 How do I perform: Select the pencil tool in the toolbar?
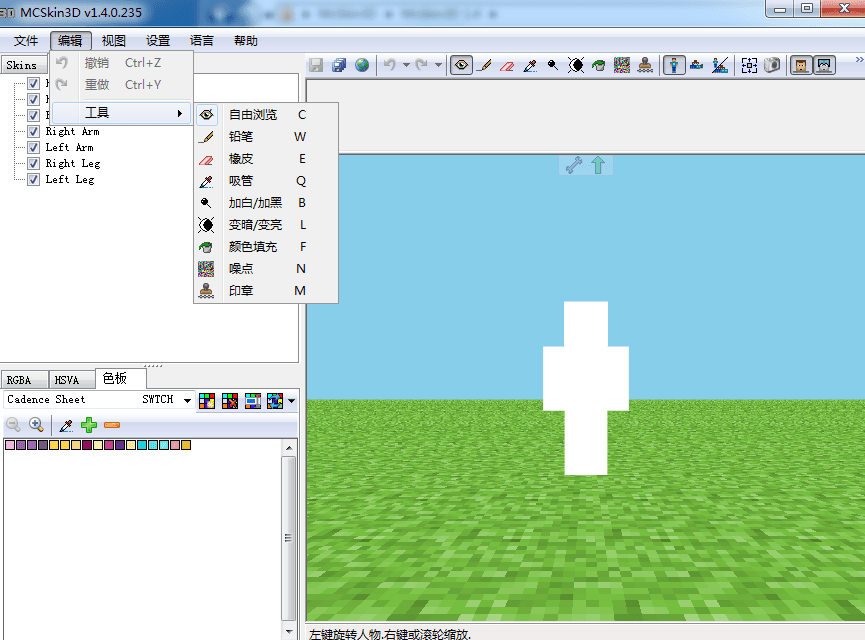[x=484, y=65]
